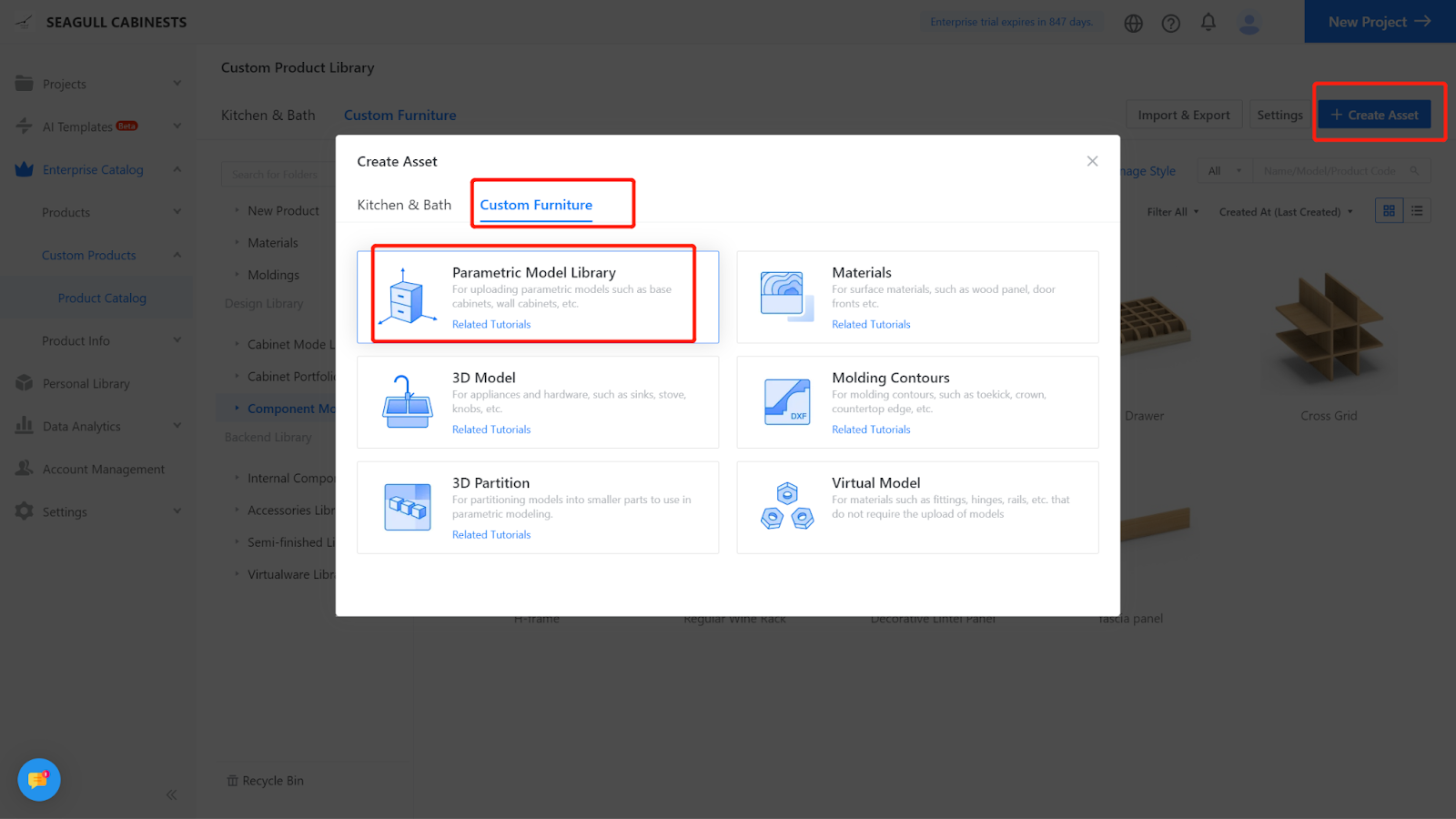This screenshot has height=819, width=1456.
Task: Select the Molding Contours card
Action: [x=917, y=402]
